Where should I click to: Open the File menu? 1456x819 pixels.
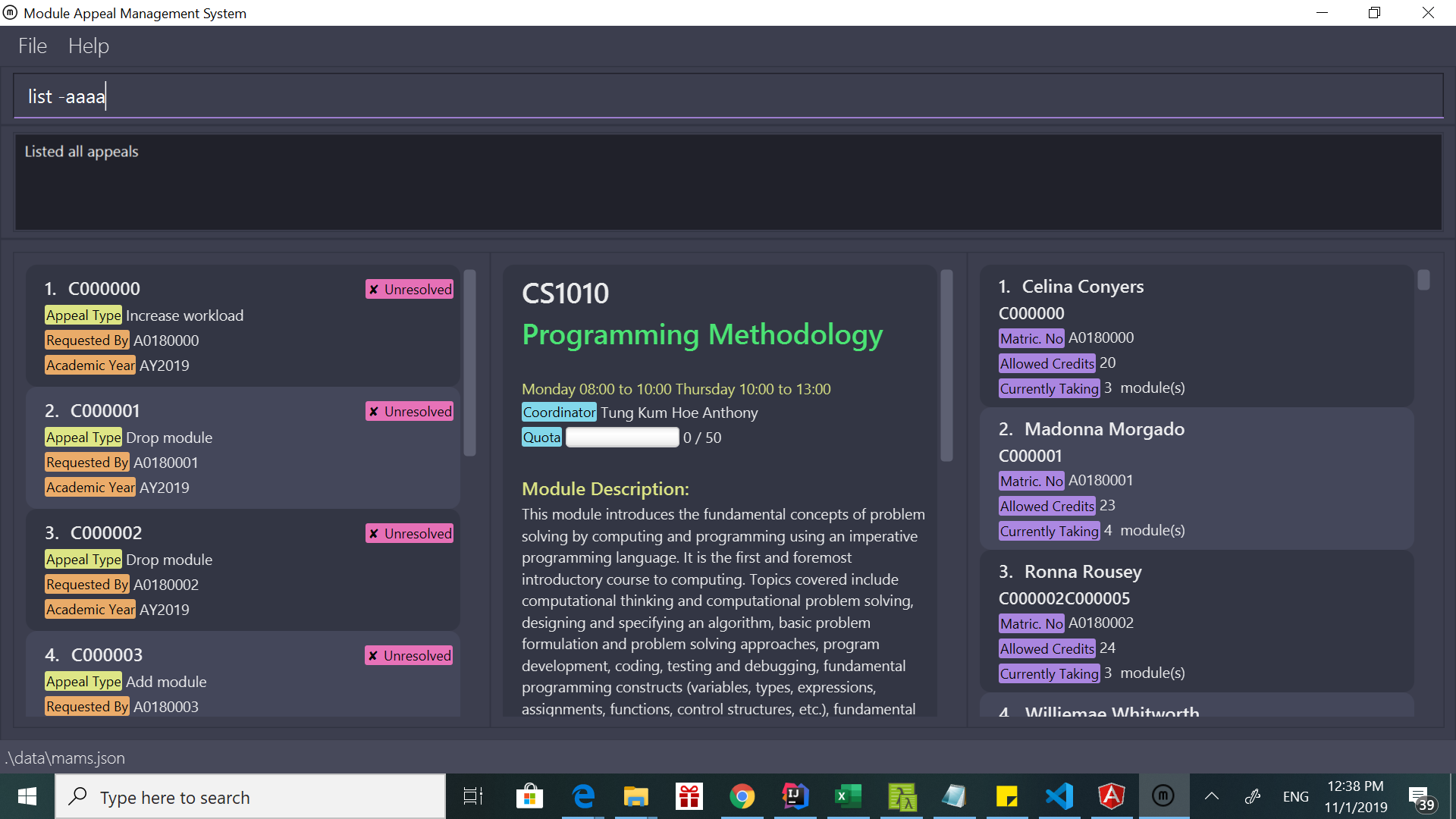point(33,46)
